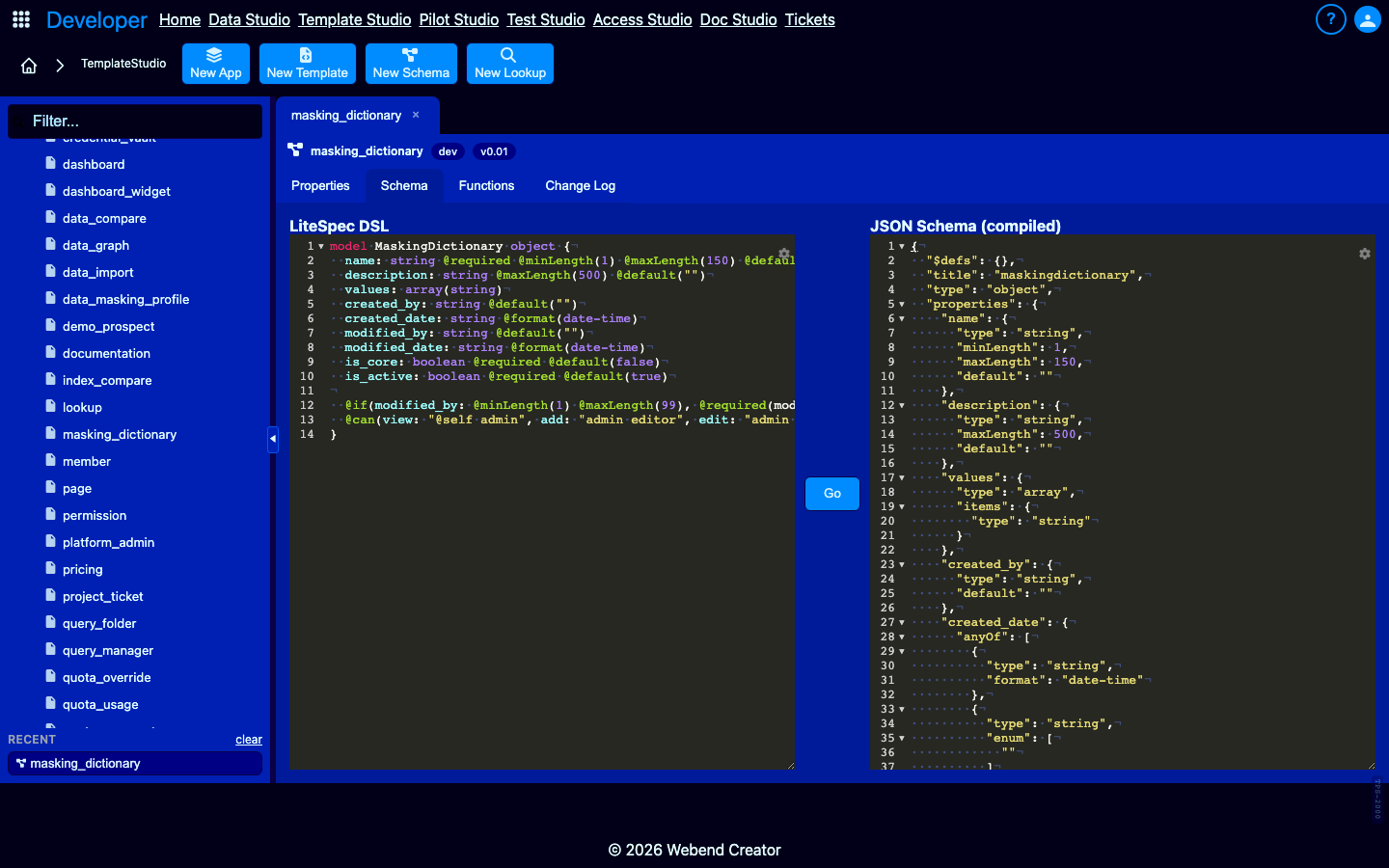The image size is (1389, 868).
Task: Fold line 5 properties in JSON Schema
Action: coord(902,305)
